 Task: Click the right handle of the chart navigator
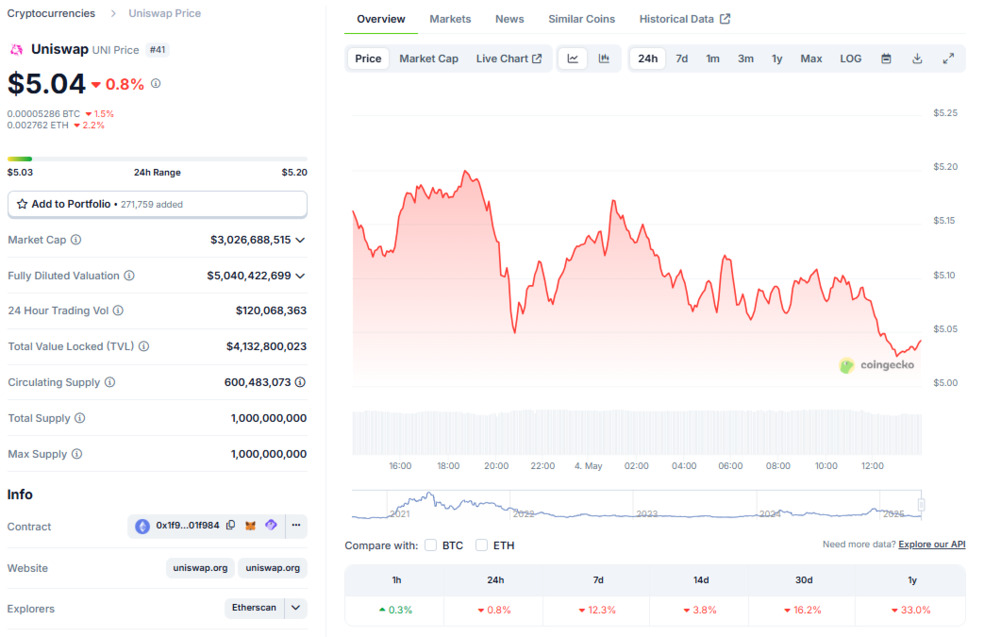pyautogui.click(x=921, y=505)
